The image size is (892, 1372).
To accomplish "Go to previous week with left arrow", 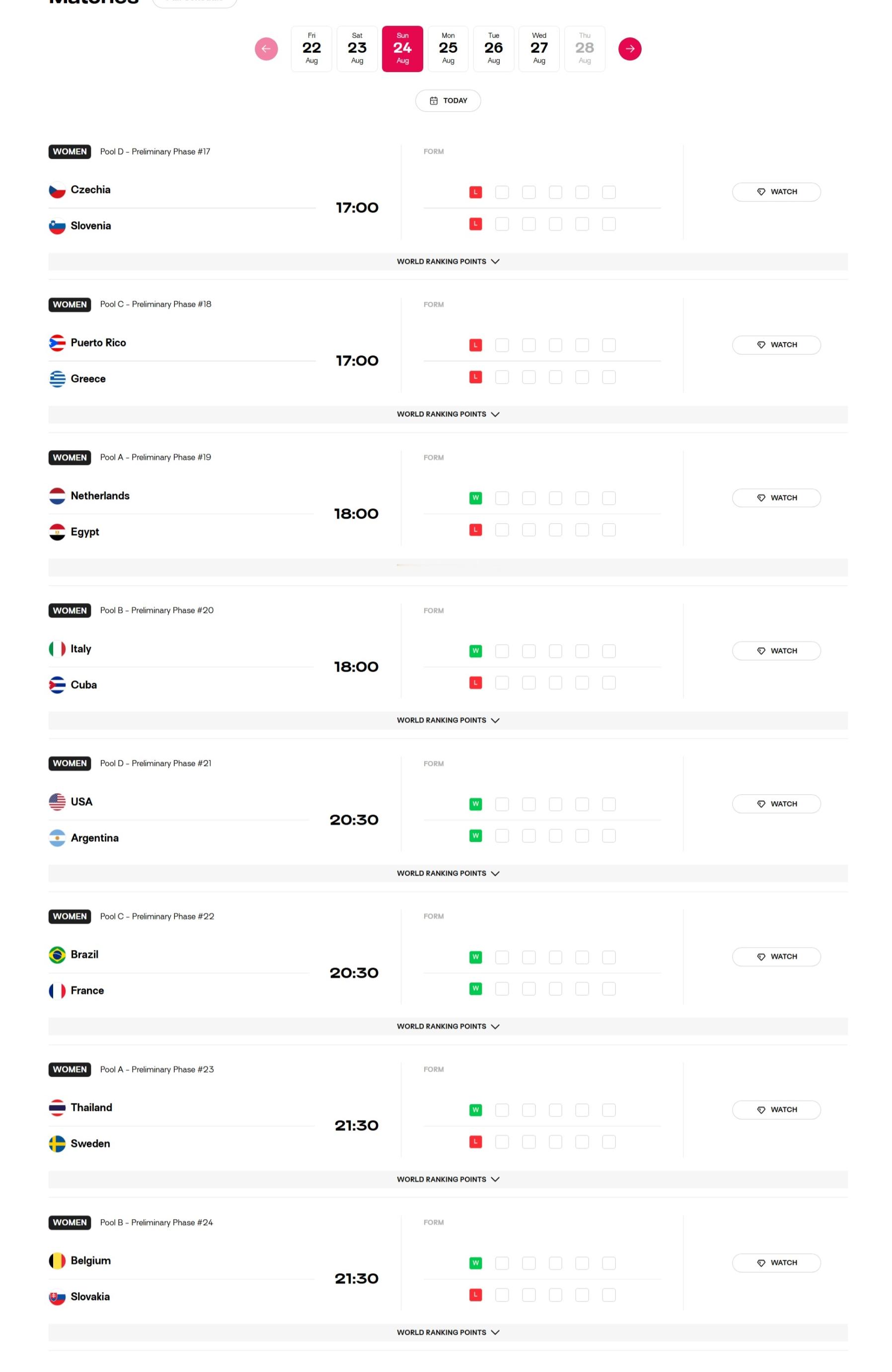I will pos(266,49).
